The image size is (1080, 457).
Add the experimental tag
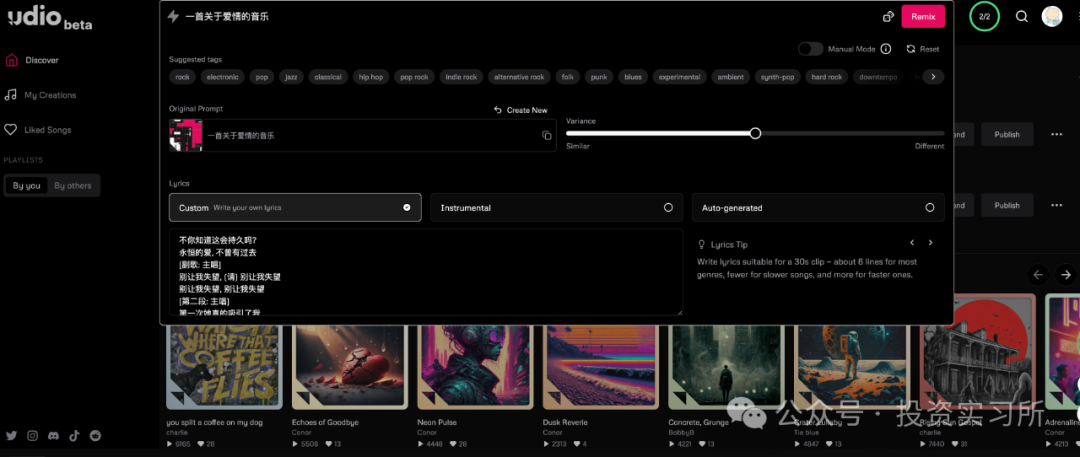pos(679,77)
